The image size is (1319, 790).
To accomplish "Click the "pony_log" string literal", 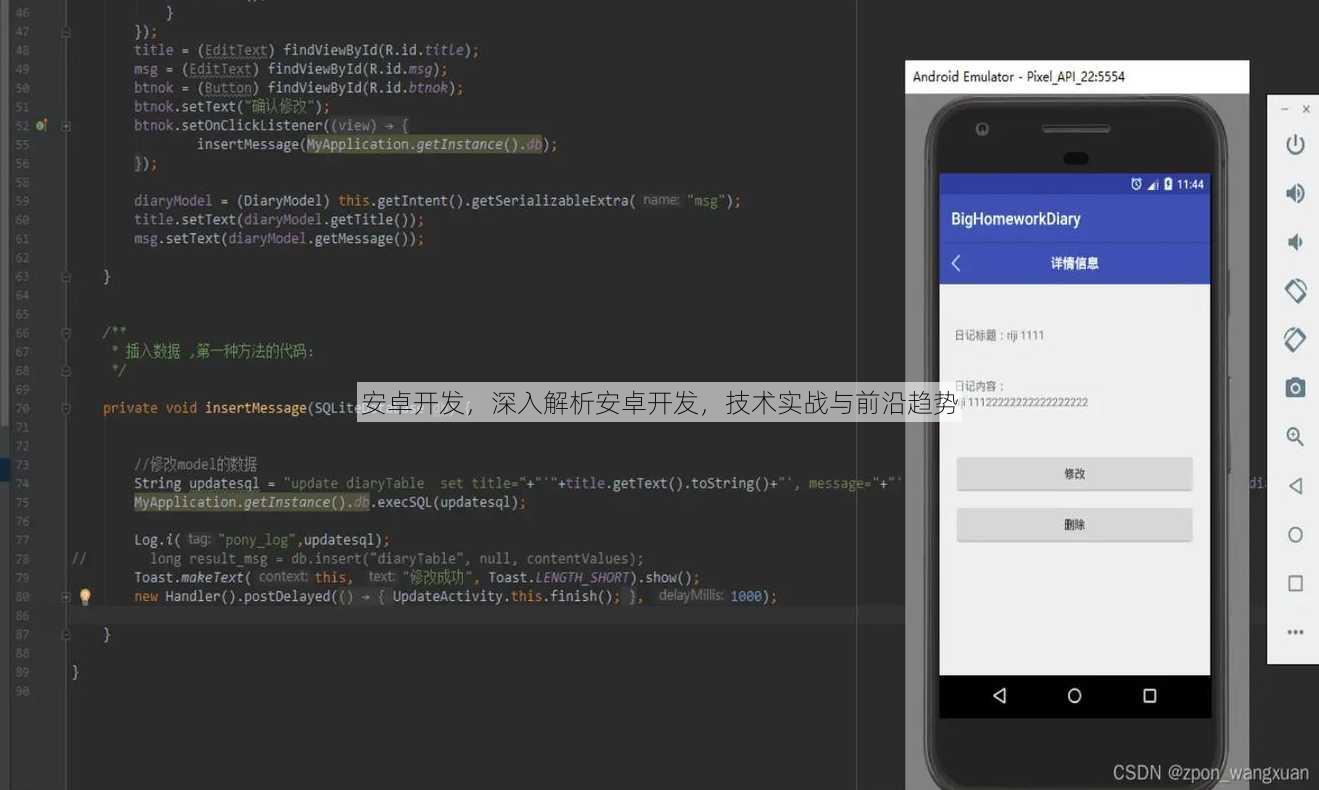I will click(256, 540).
